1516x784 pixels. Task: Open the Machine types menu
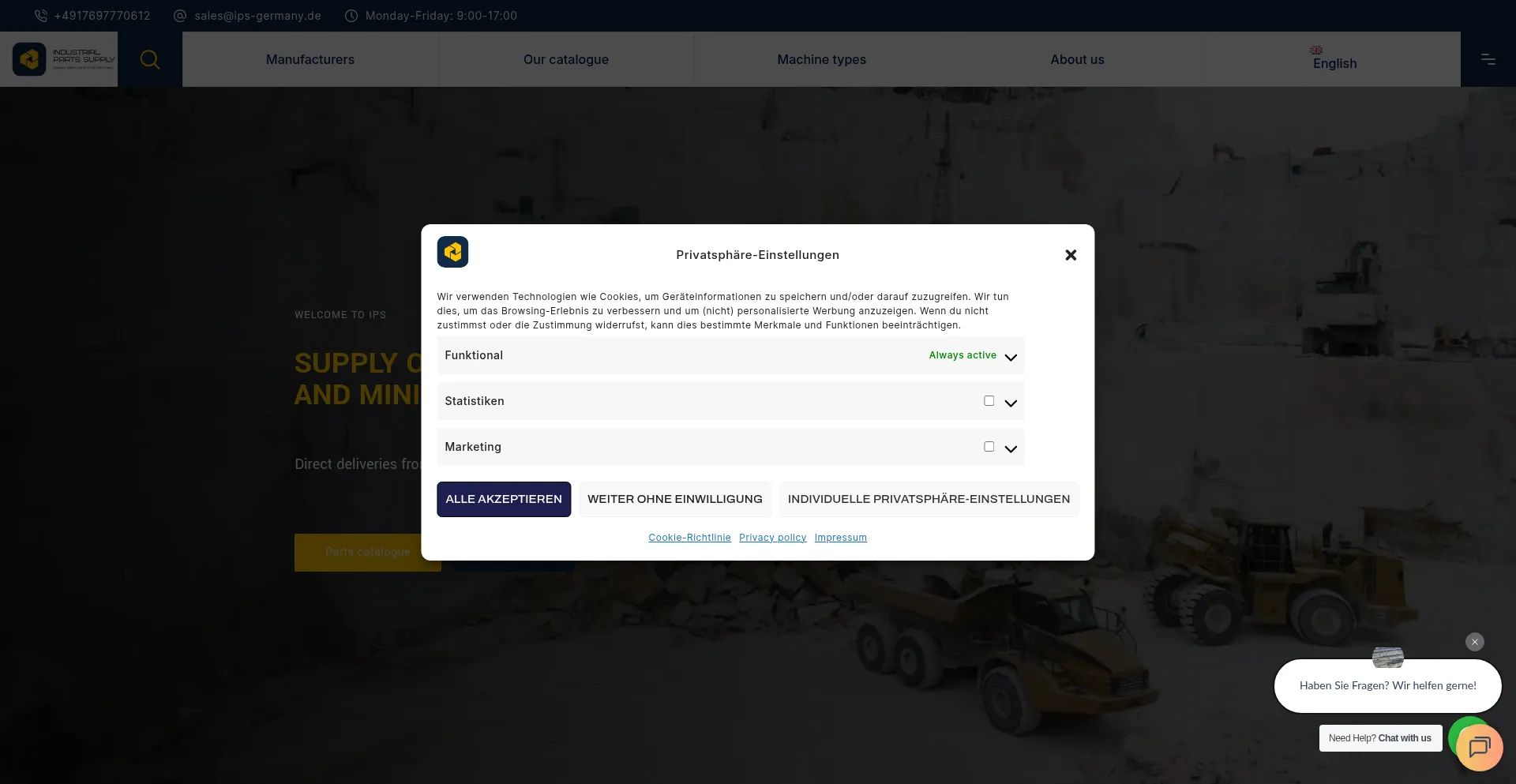pyautogui.click(x=821, y=59)
